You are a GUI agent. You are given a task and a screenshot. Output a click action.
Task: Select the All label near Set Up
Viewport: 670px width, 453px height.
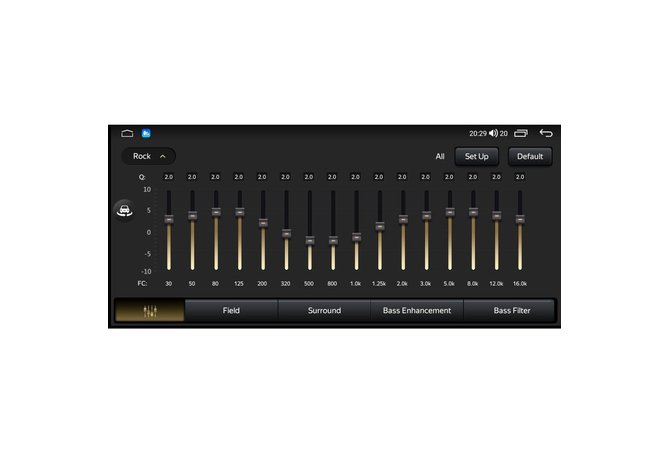440,156
